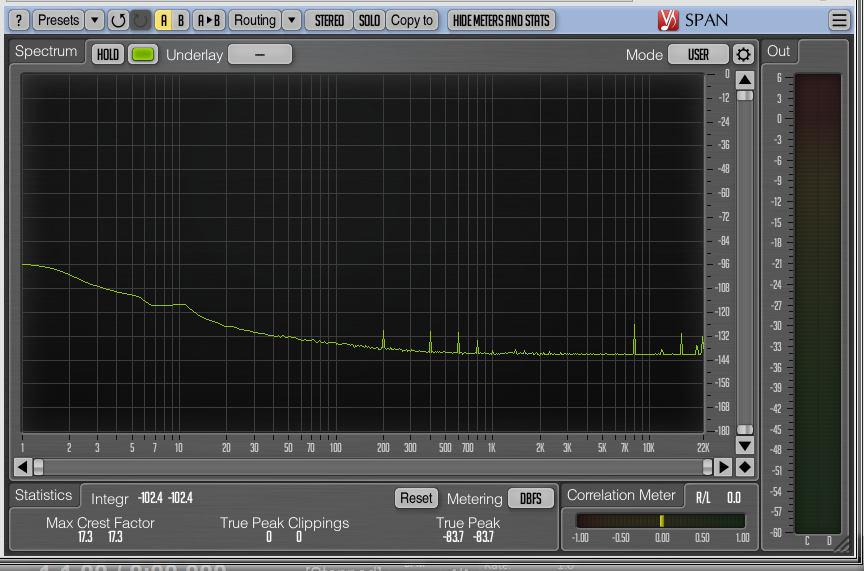Click the Copy to button

pos(412,20)
